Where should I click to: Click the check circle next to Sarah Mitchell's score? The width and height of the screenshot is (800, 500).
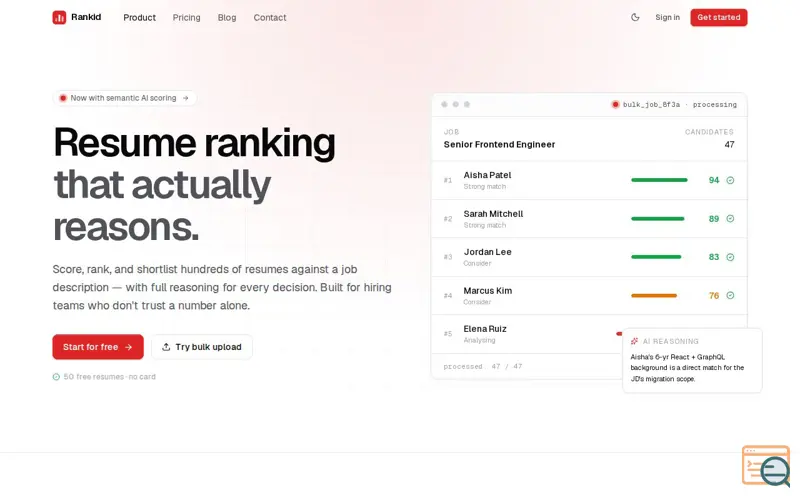tap(730, 218)
